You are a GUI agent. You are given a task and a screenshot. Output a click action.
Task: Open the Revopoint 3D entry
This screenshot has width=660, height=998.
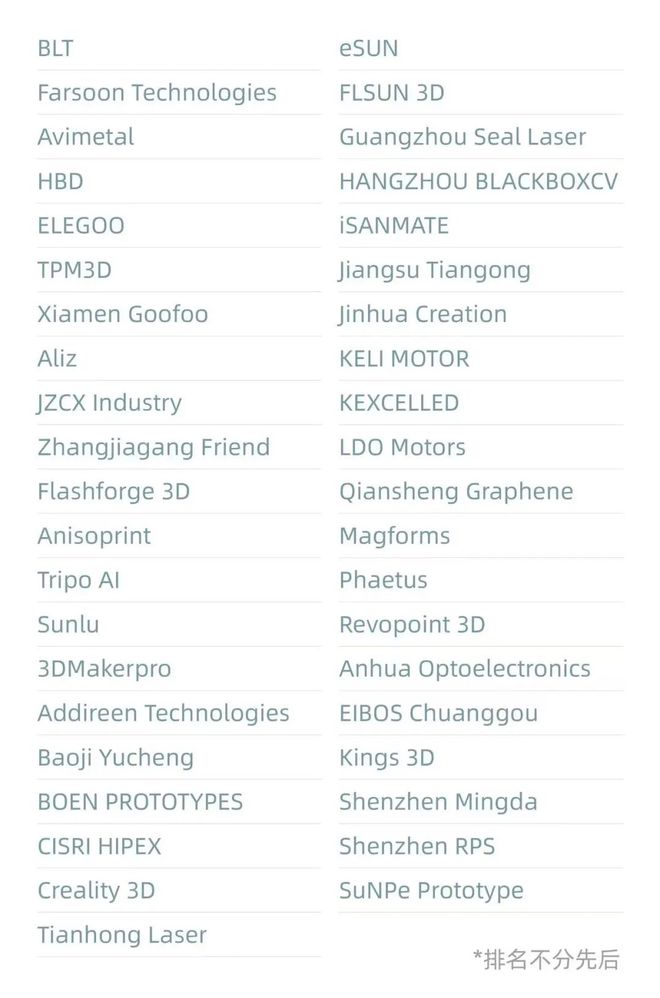412,625
